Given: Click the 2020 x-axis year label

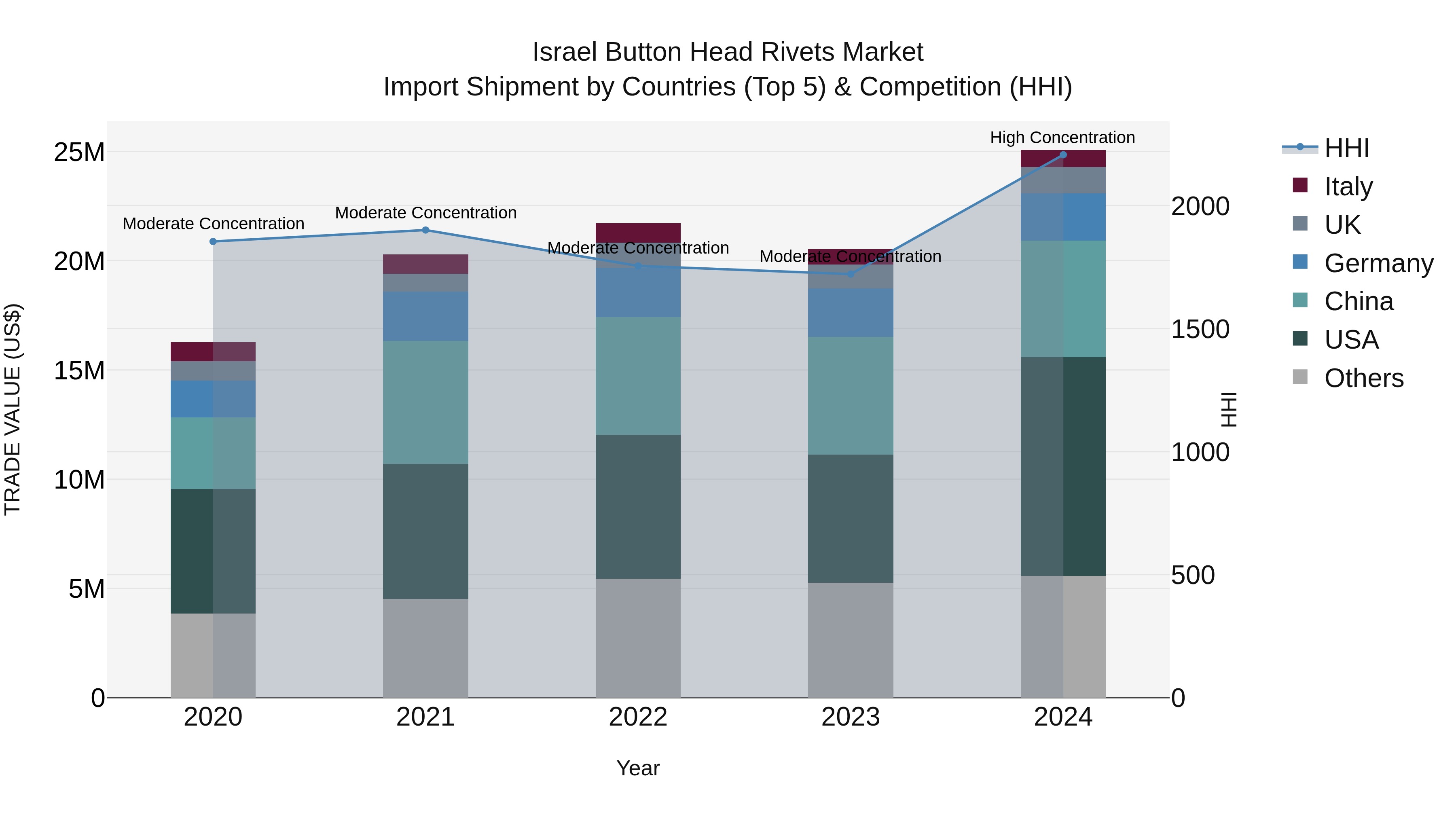Looking at the screenshot, I should [x=213, y=717].
